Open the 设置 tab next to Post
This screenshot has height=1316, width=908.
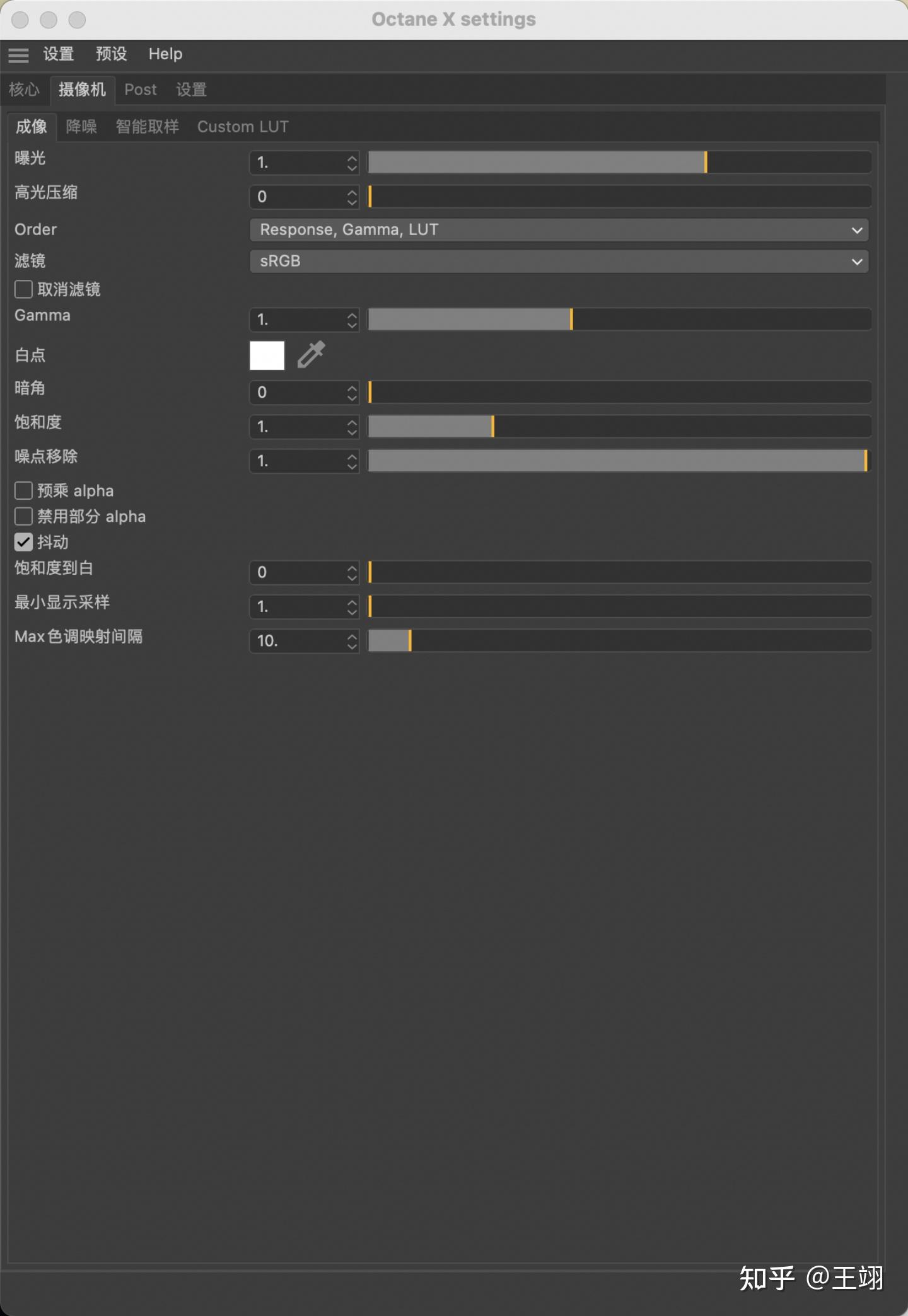click(191, 89)
